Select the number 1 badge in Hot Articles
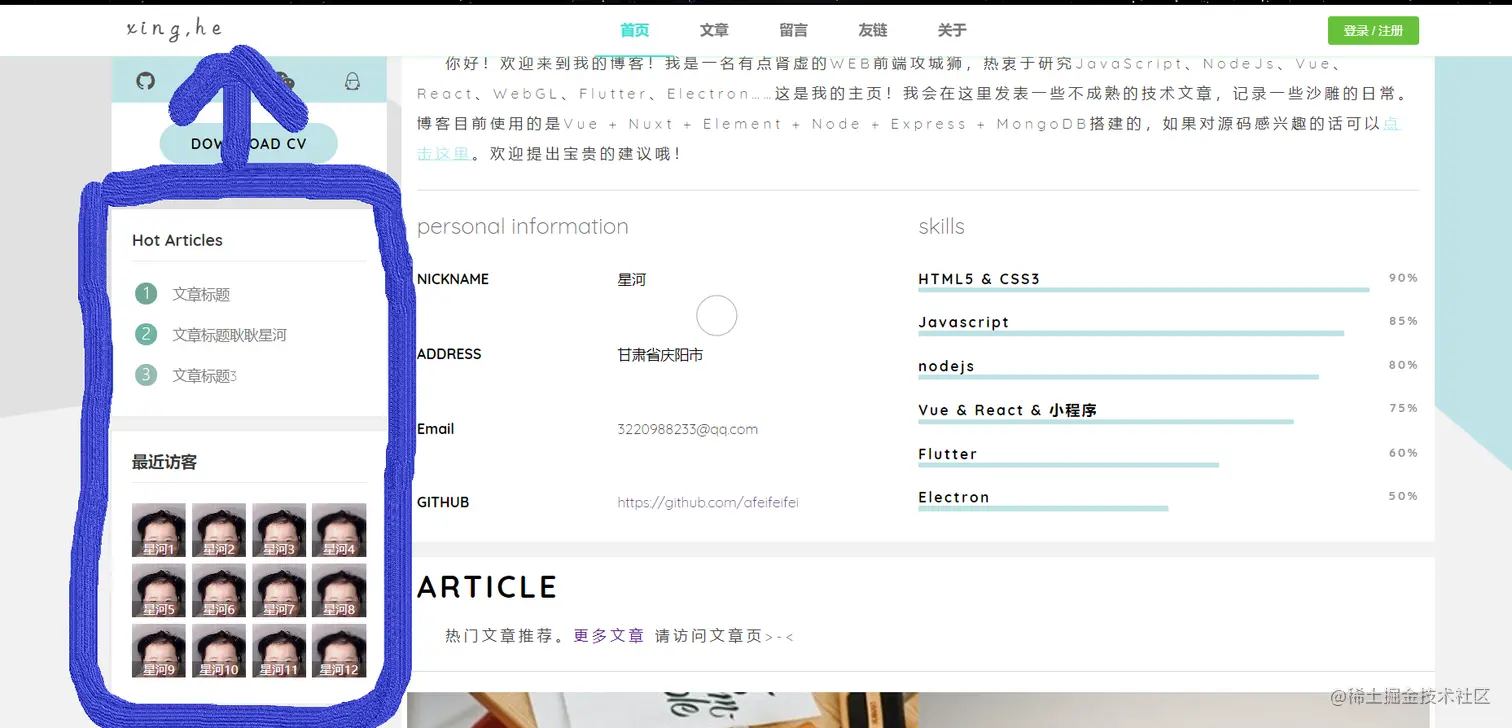Image resolution: width=1512 pixels, height=728 pixels. point(146,294)
